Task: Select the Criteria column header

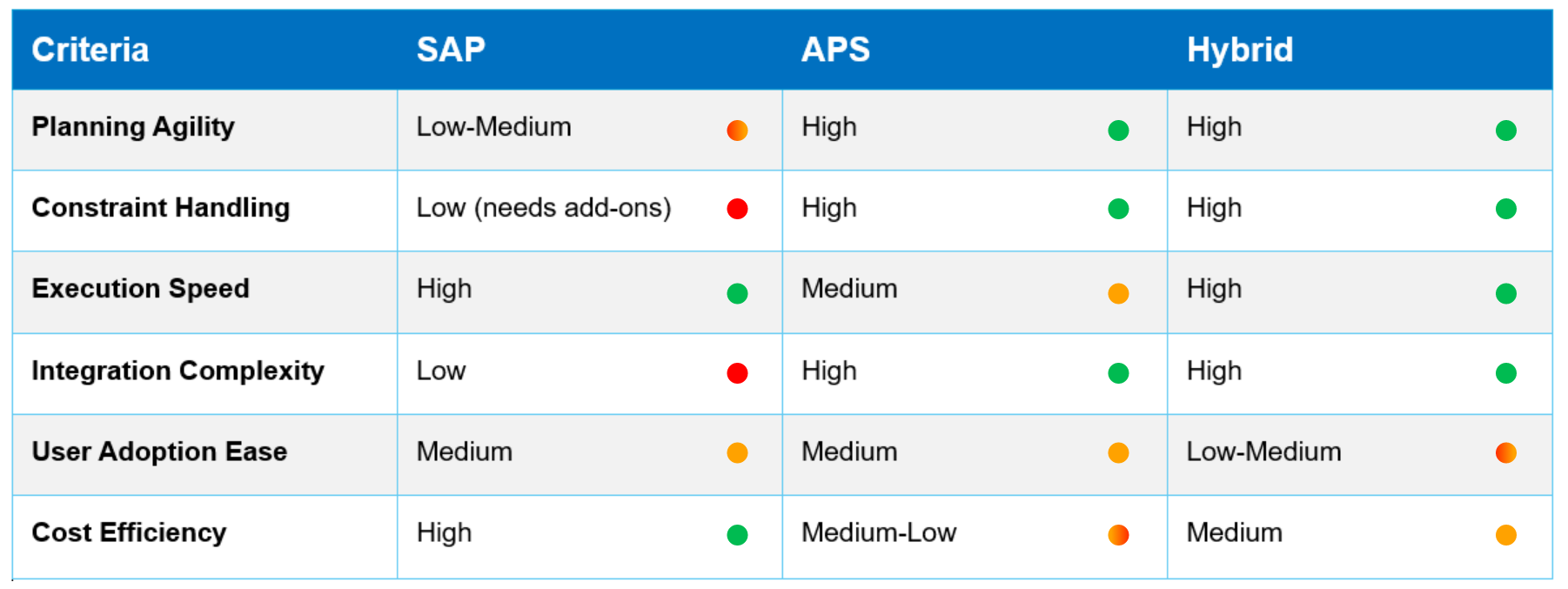Action: coord(90,50)
